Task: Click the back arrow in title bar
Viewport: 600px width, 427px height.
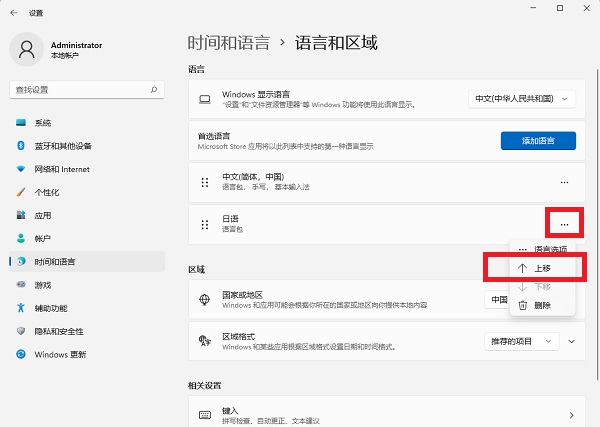Action: click(13, 12)
